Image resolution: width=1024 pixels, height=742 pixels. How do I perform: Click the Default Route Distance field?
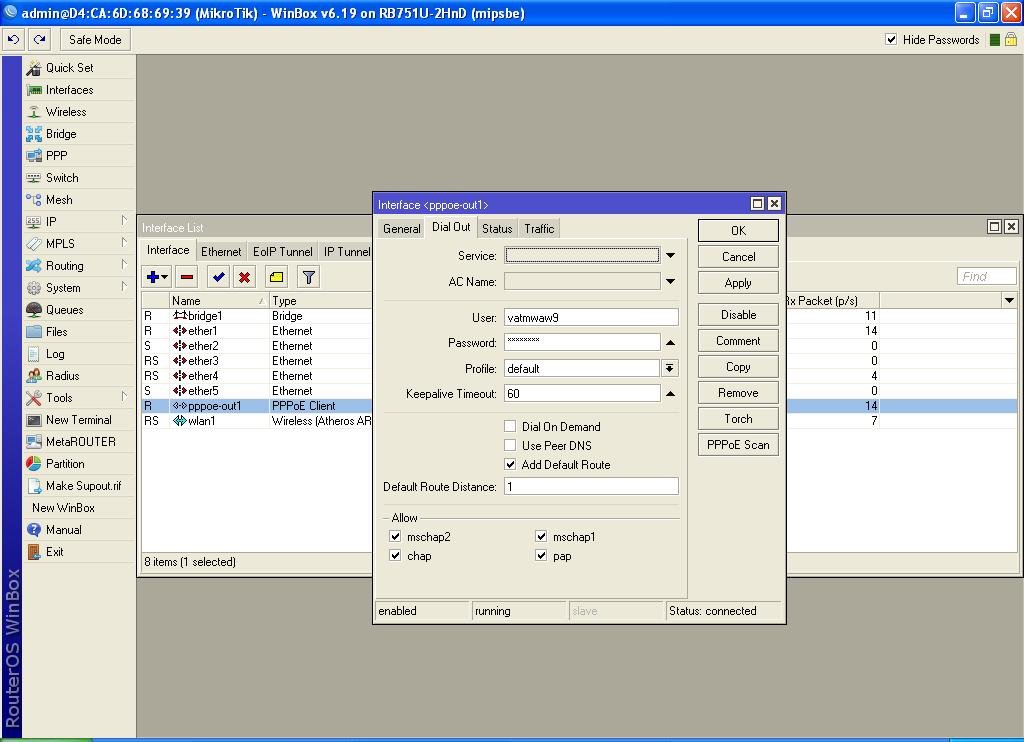pos(591,486)
